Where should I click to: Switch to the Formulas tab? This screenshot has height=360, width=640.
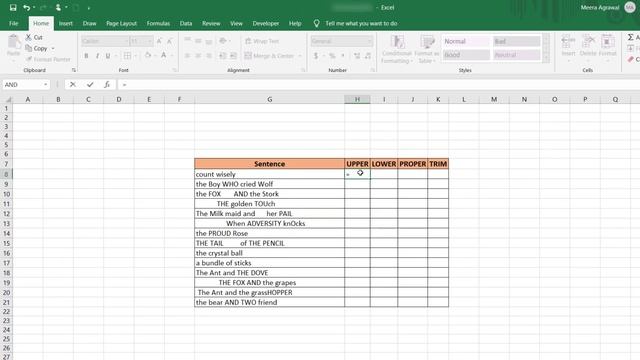(x=158, y=23)
